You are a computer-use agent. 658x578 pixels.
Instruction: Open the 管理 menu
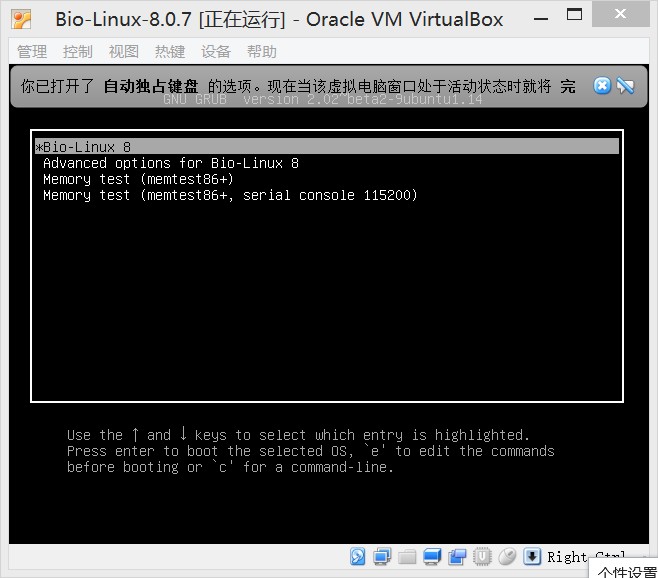pos(32,52)
